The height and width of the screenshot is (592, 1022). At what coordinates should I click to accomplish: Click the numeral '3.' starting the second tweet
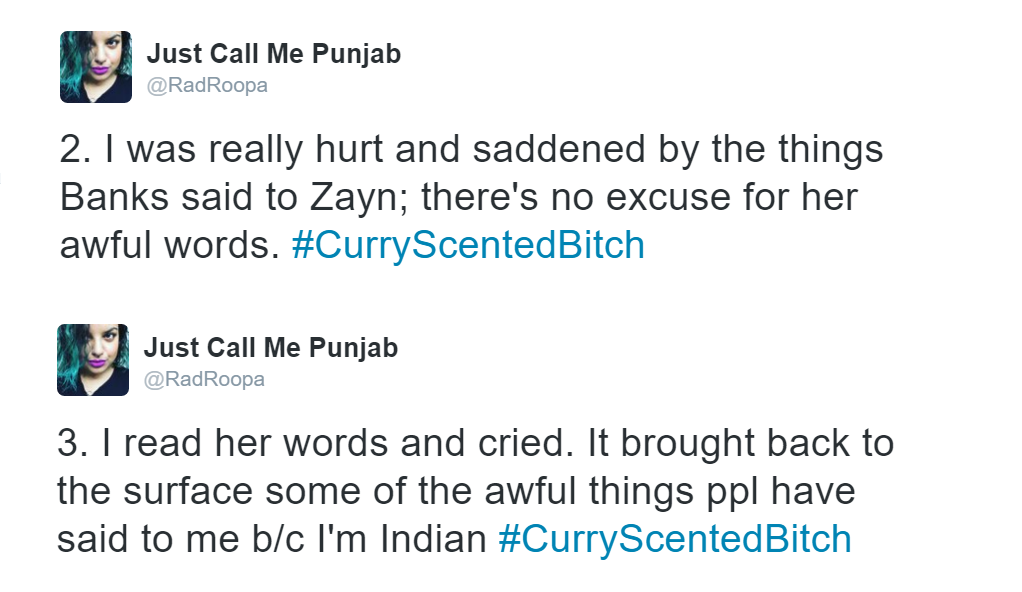[73, 443]
